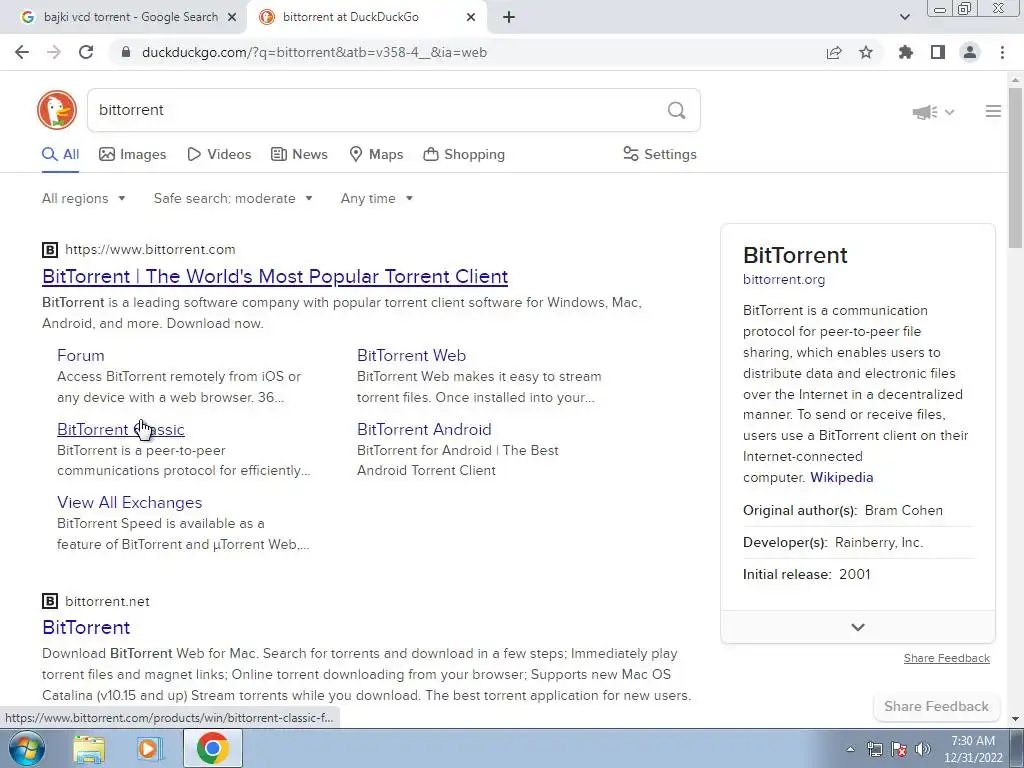The height and width of the screenshot is (768, 1024).
Task: Open the BitTorrent Classic sitelink
Action: coord(121,430)
